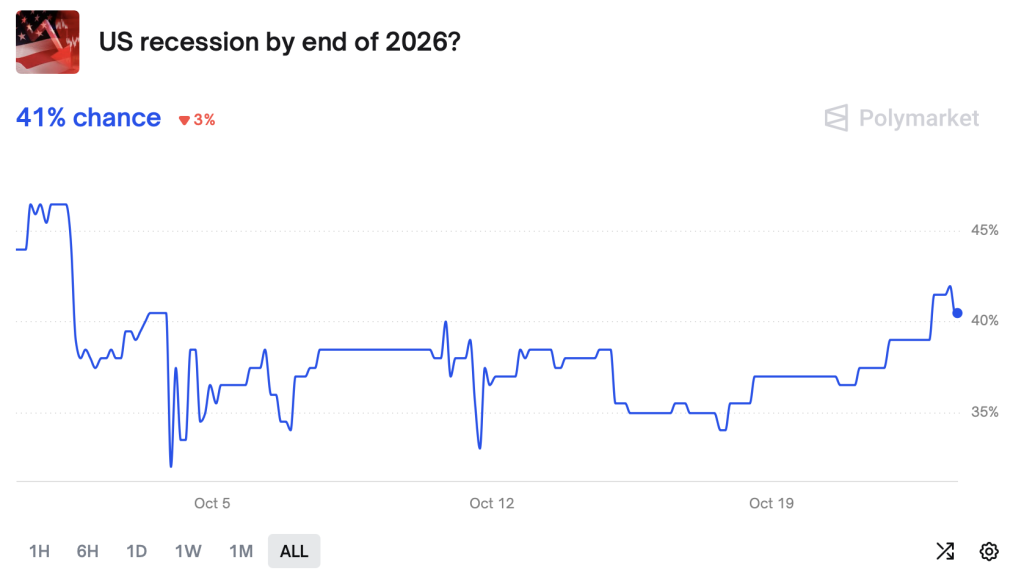The height and width of the screenshot is (584, 1024).
Task: Click the Oct 5 date axis label
Action: pyautogui.click(x=212, y=503)
